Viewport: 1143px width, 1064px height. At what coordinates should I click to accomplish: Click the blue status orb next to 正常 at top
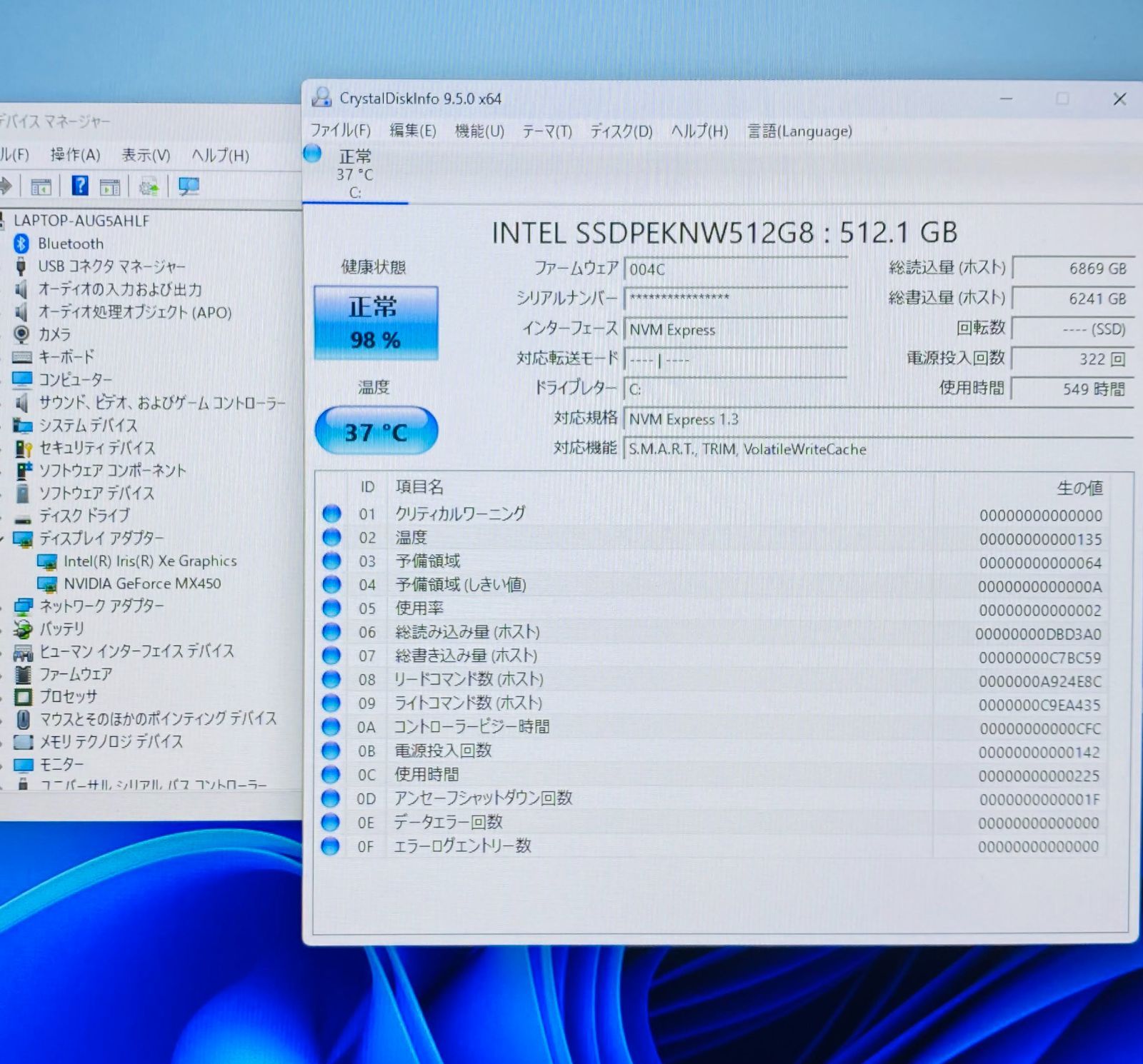313,153
